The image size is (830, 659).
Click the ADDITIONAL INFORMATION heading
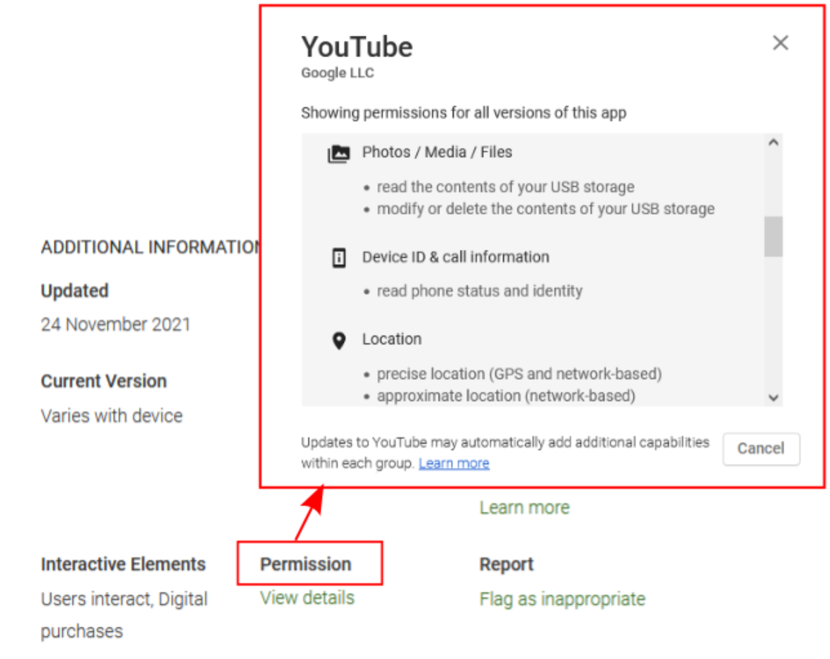click(x=150, y=247)
